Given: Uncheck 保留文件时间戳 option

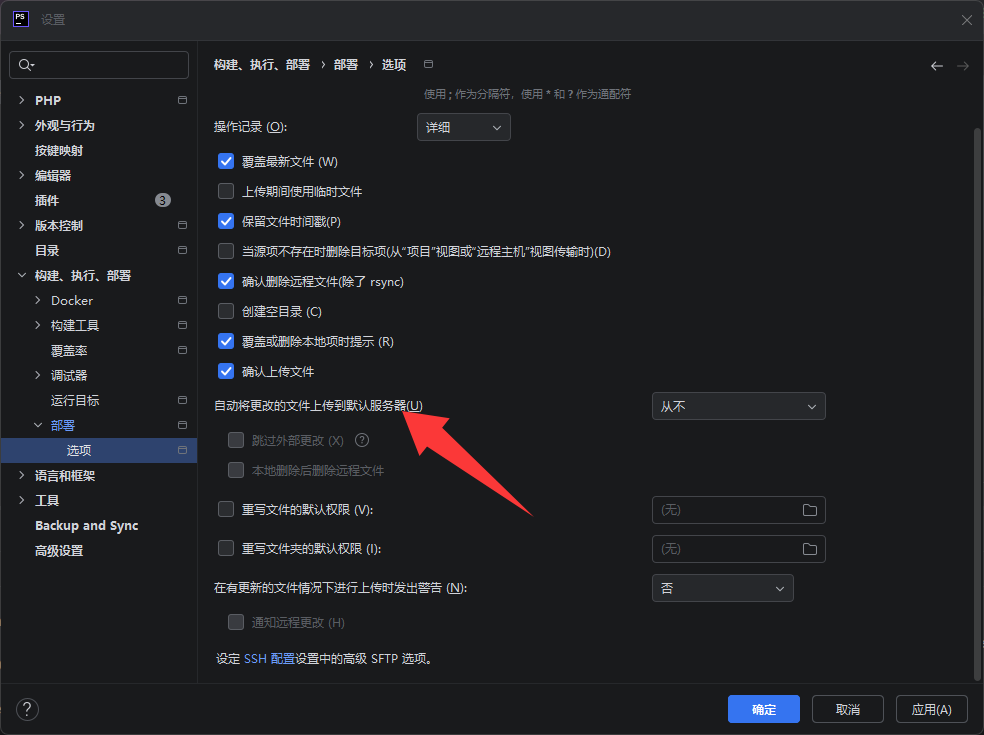Looking at the screenshot, I should pos(226,221).
